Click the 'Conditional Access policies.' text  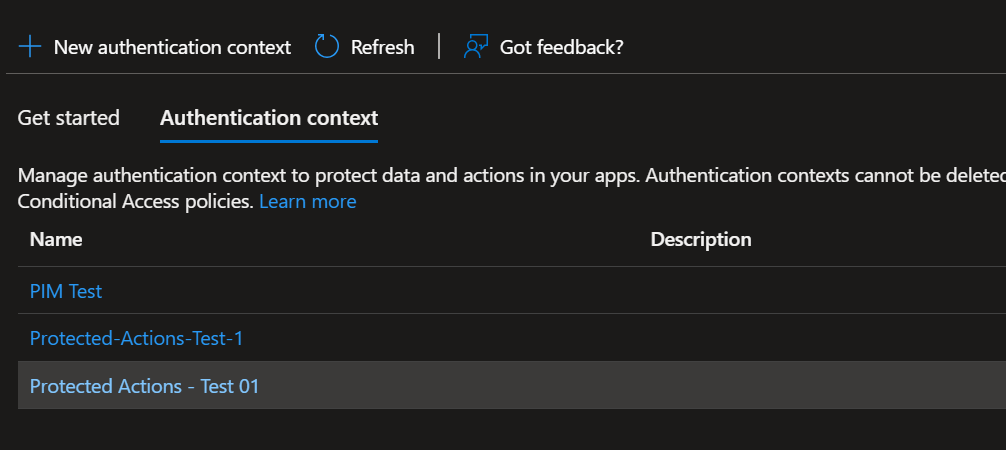click(136, 201)
